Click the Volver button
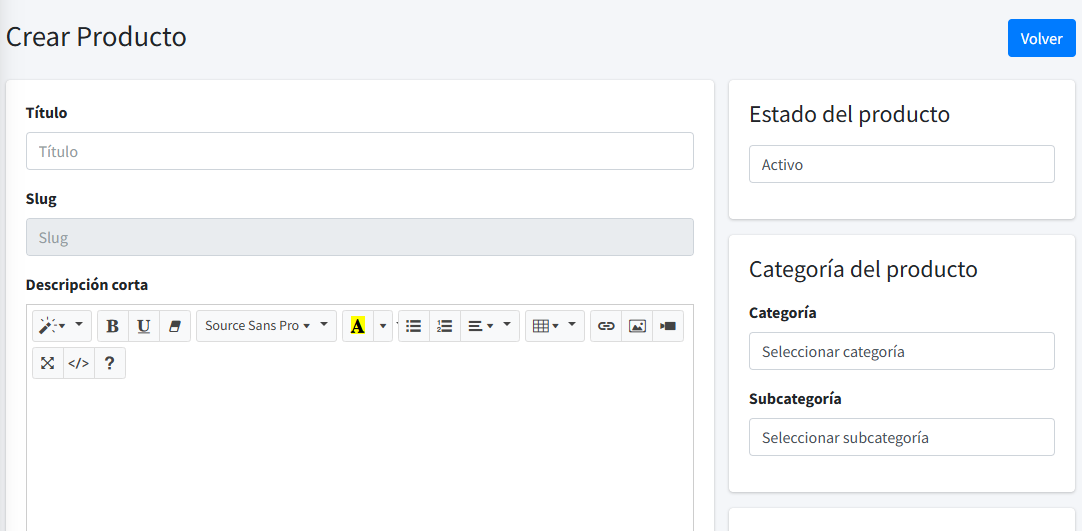 1041,38
